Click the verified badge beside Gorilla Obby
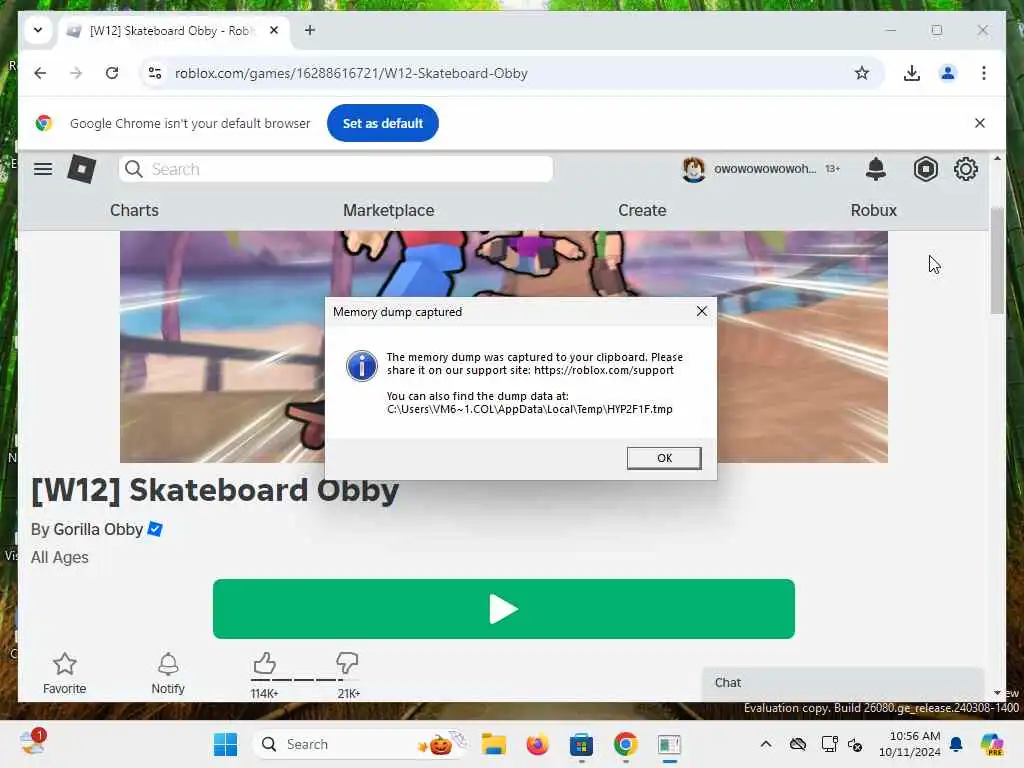The height and width of the screenshot is (768, 1024). click(155, 528)
